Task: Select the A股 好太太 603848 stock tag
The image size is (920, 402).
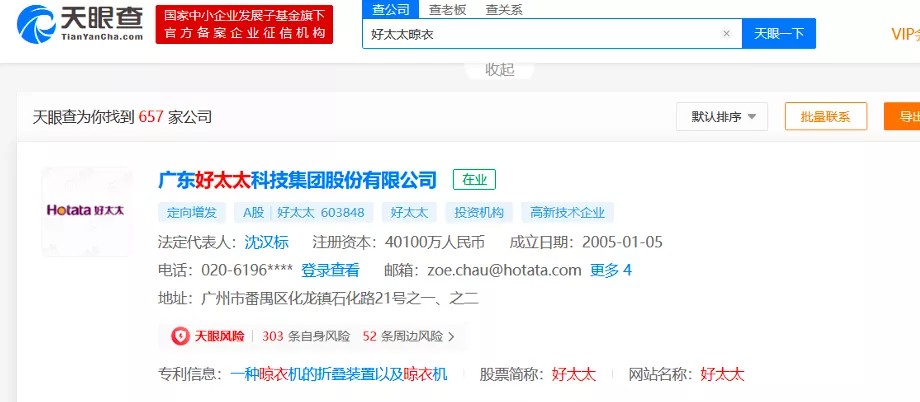Action: click(x=303, y=212)
